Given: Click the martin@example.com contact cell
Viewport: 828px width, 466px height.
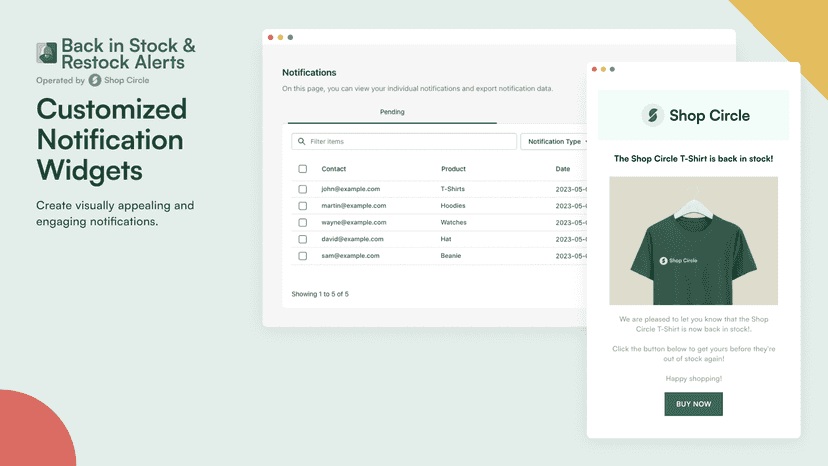Looking at the screenshot, I should (x=354, y=206).
